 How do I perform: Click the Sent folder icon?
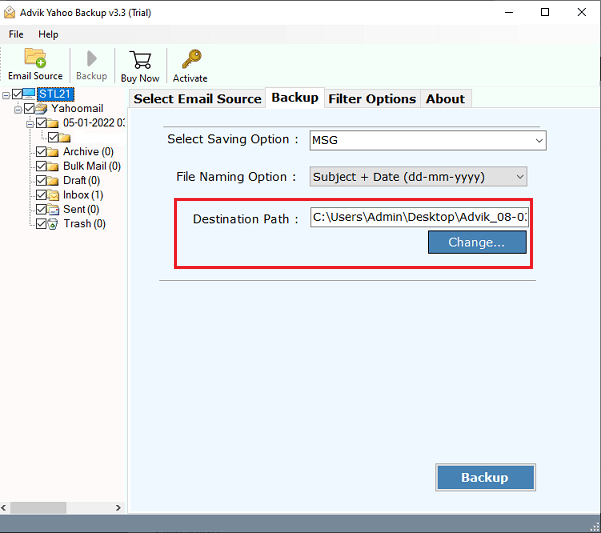click(x=53, y=210)
